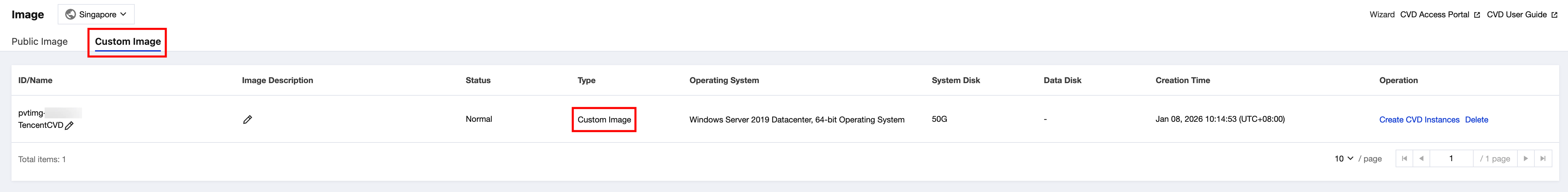Jump to last page icon

pyautogui.click(x=1543, y=158)
